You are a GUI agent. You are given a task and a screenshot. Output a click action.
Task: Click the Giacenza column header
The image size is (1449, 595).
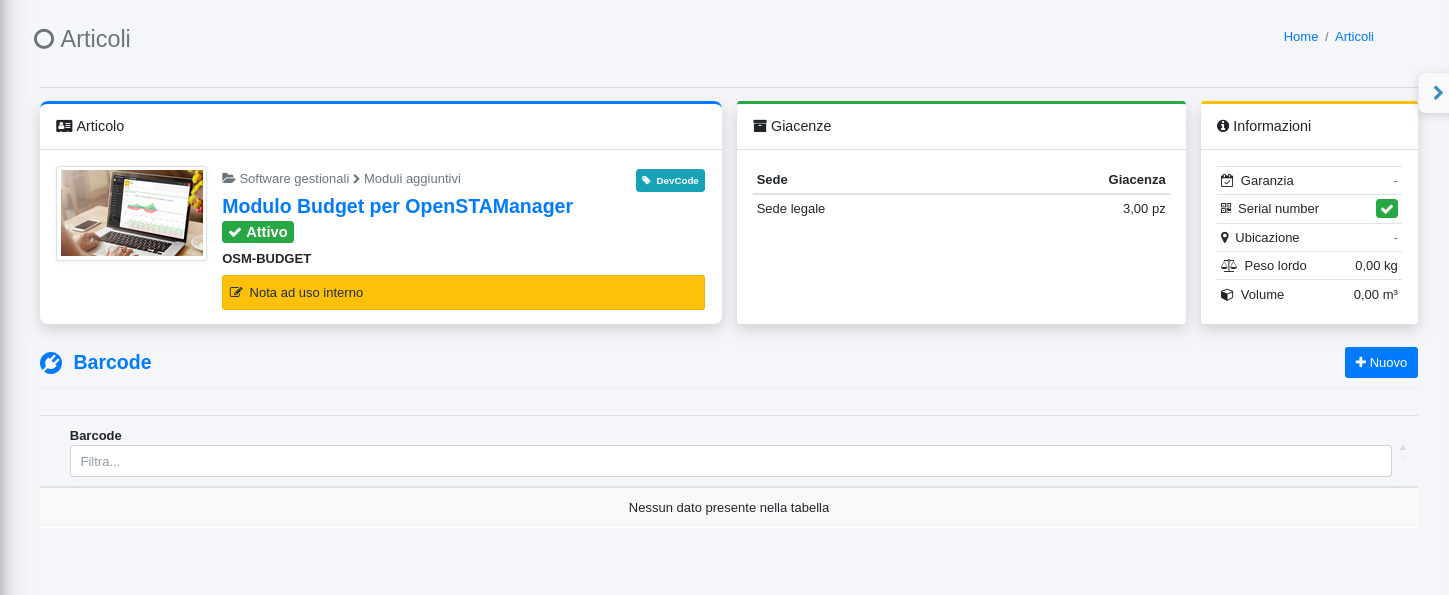coord(1137,179)
